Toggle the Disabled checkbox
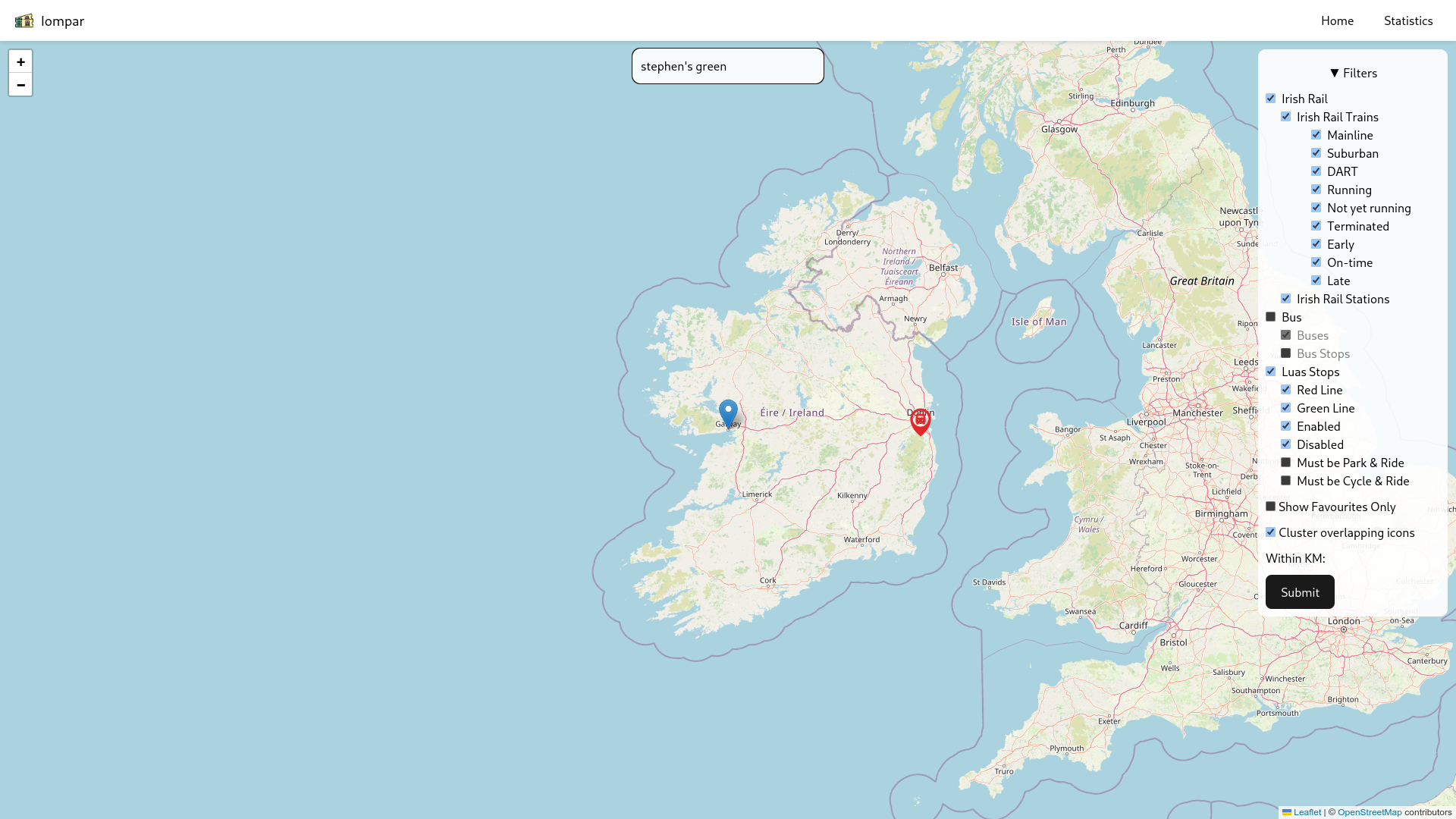1456x819 pixels. pos(1286,444)
